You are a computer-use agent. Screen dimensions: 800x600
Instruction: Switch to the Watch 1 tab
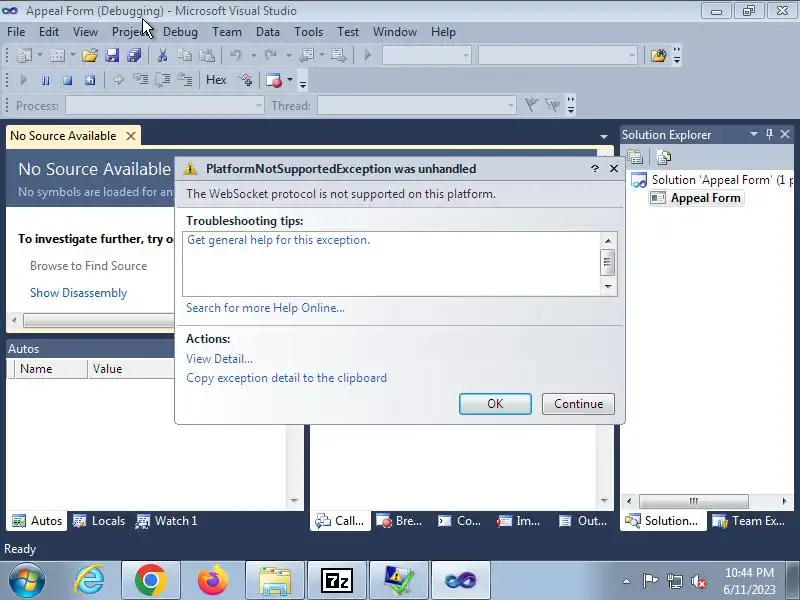coord(166,521)
